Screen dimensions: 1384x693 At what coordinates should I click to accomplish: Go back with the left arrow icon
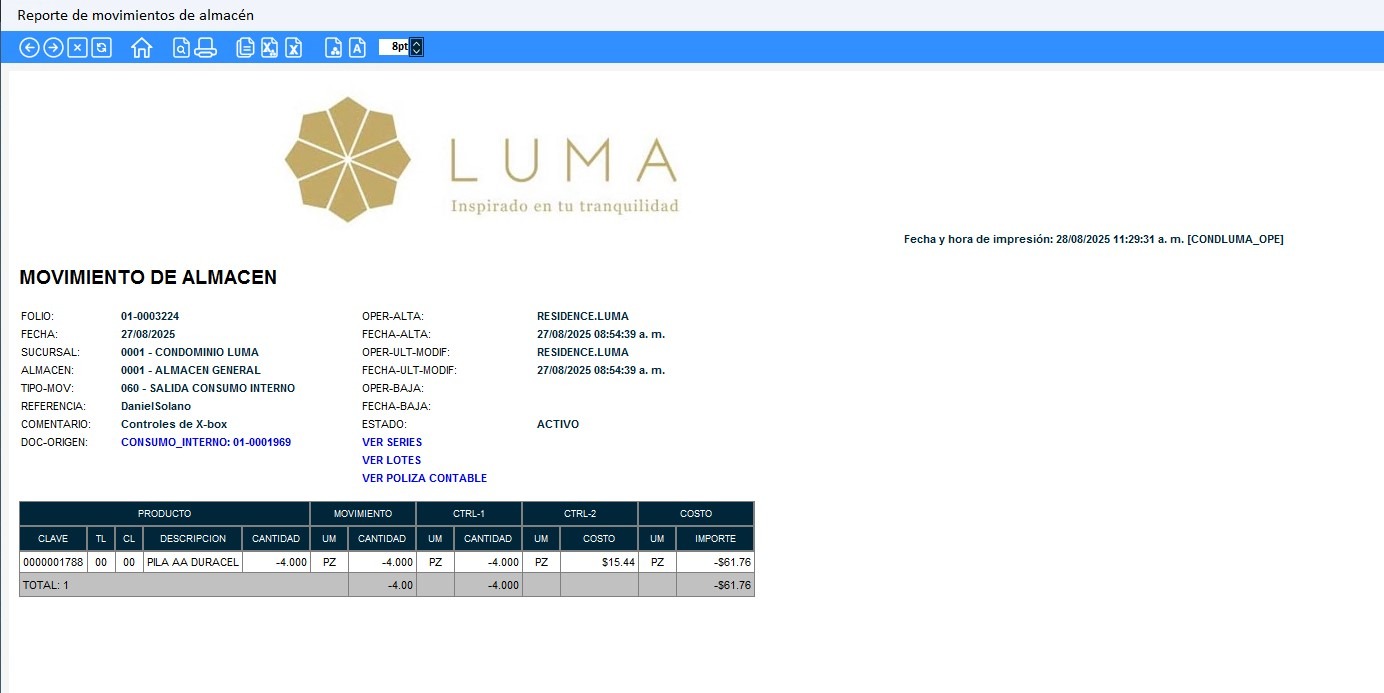coord(29,47)
